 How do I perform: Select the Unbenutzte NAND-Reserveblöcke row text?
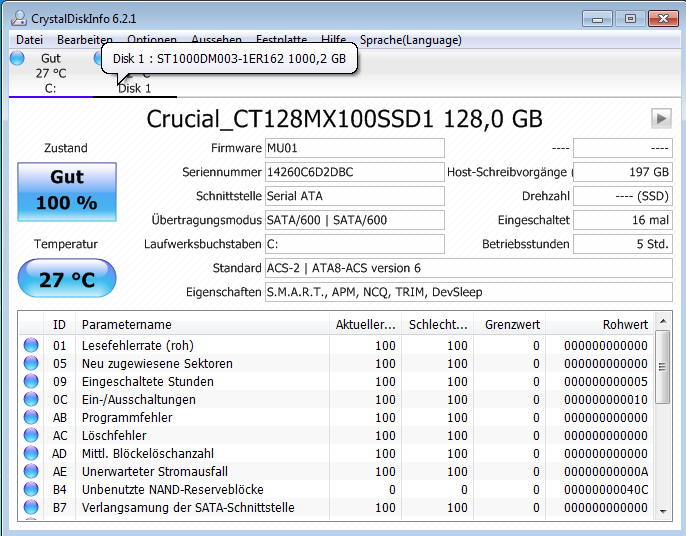click(172, 489)
